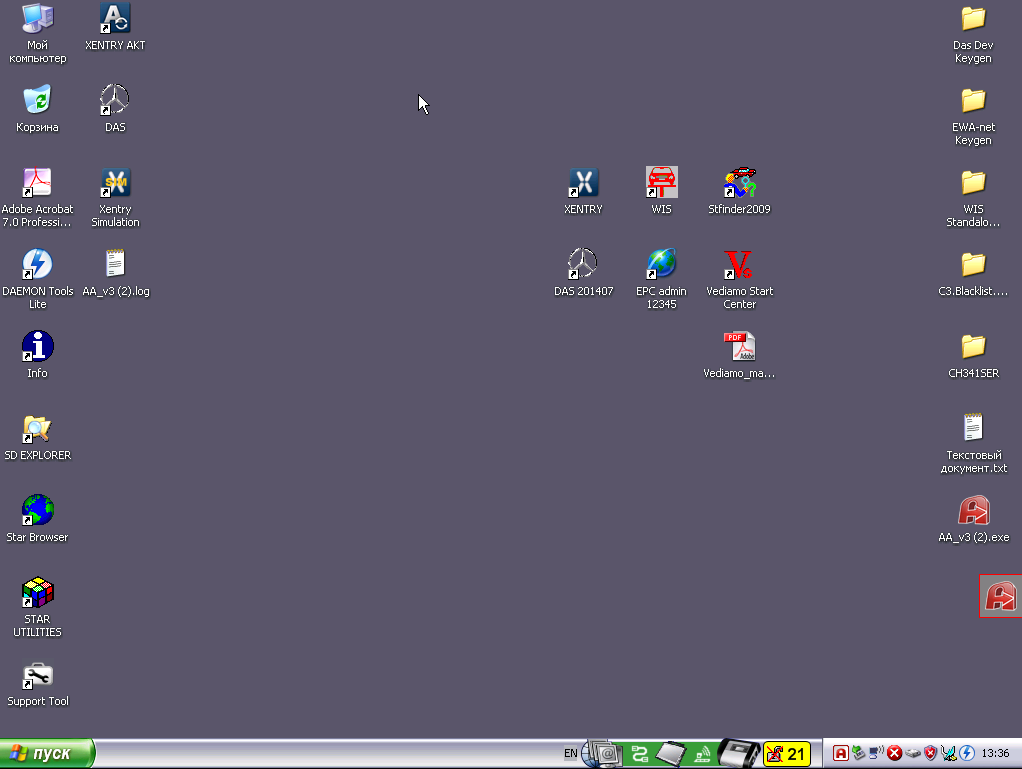Select the Vediamo_ma... PDF file

739,355
